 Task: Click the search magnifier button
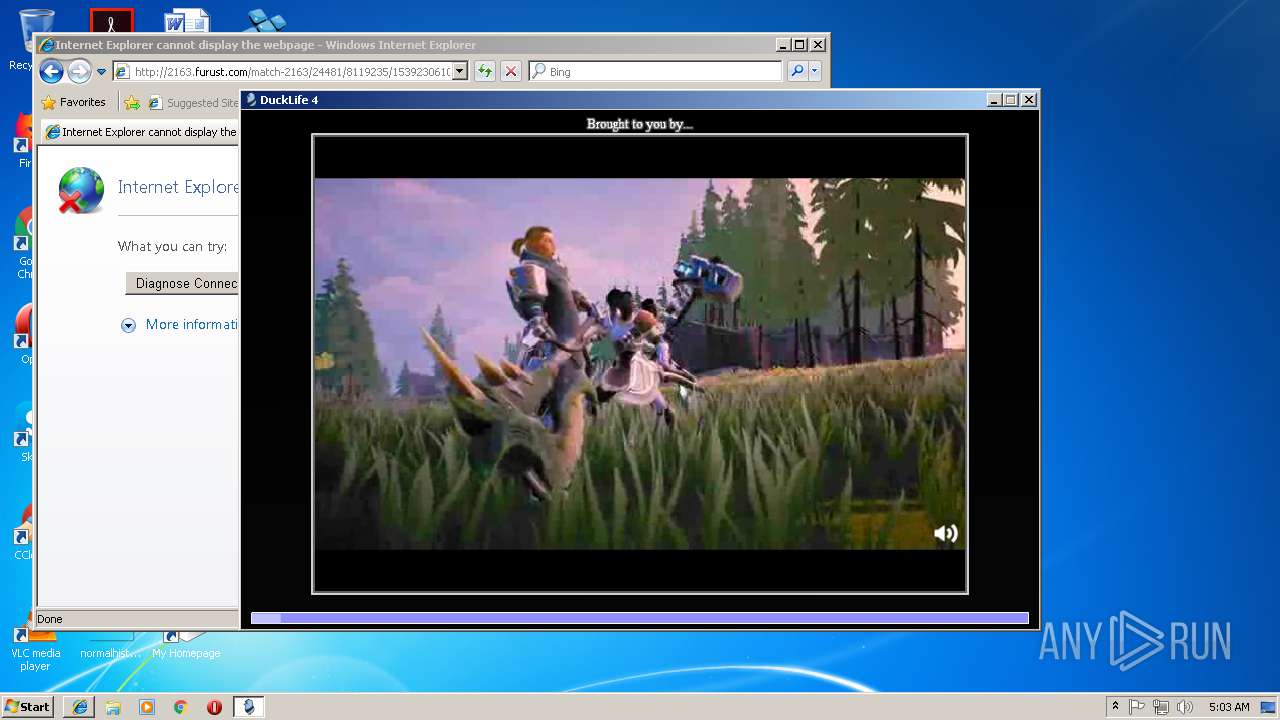pos(797,71)
